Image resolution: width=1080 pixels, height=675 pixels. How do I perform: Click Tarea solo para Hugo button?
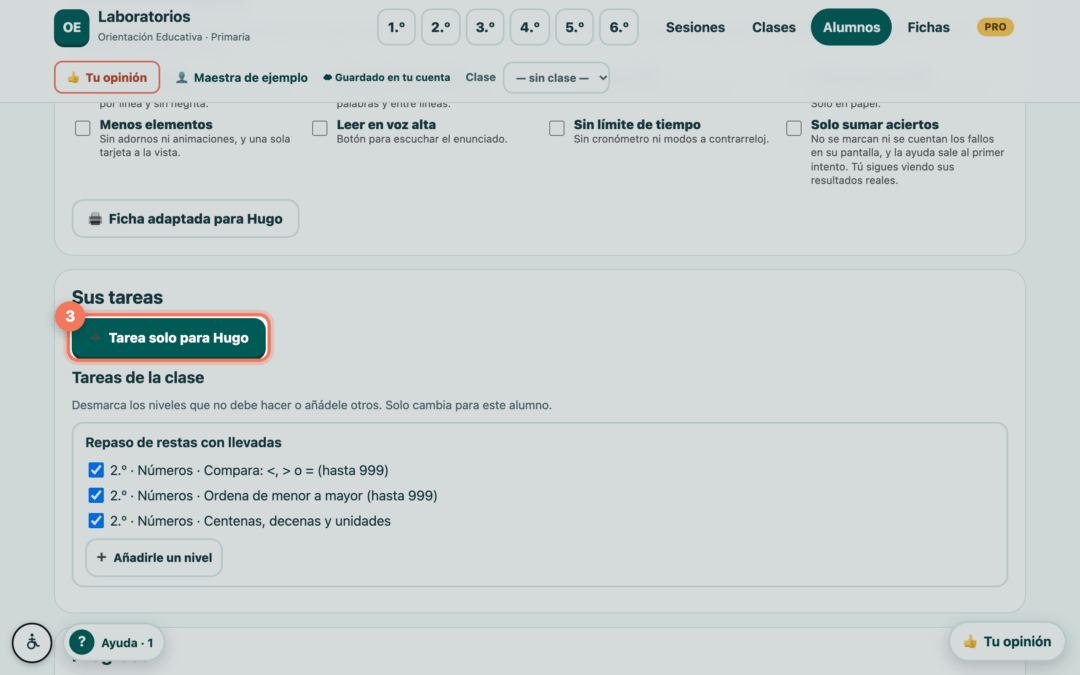click(x=169, y=338)
